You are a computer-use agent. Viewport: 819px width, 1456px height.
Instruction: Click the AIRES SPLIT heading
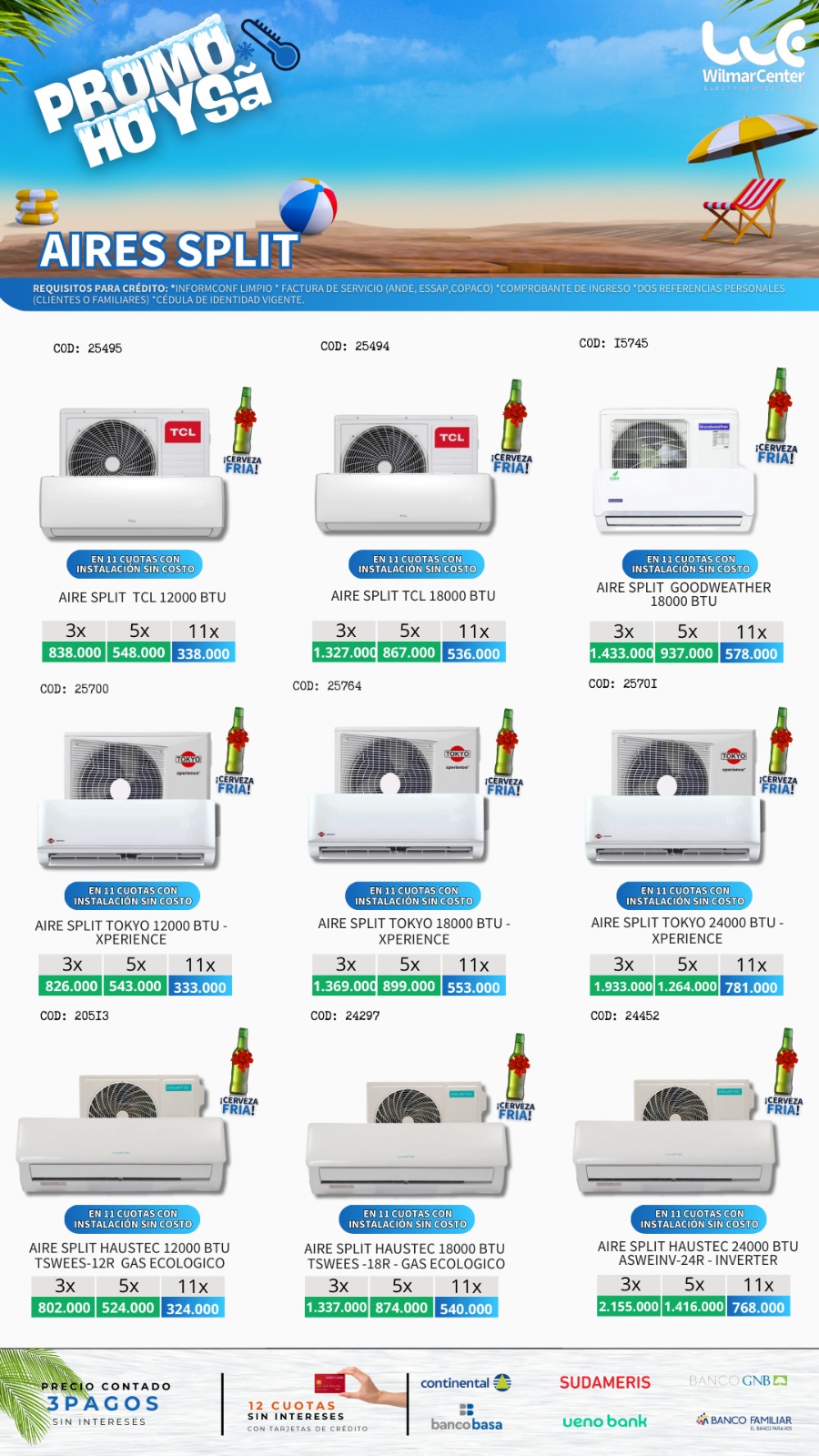pos(169,250)
